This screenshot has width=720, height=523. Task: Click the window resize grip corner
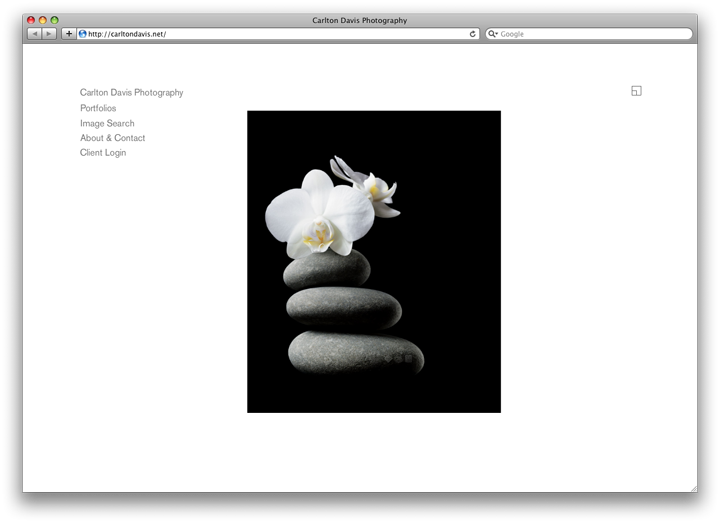point(694,489)
